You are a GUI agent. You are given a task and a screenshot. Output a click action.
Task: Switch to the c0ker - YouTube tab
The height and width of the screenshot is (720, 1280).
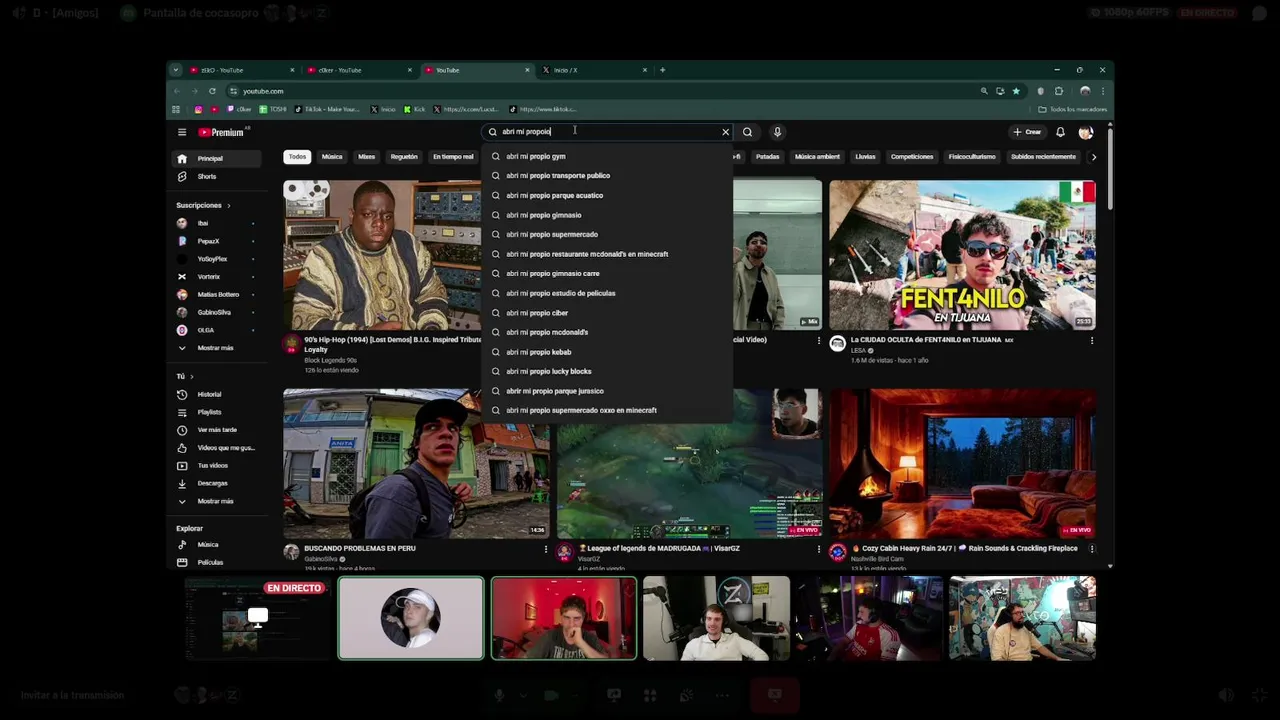(x=359, y=70)
